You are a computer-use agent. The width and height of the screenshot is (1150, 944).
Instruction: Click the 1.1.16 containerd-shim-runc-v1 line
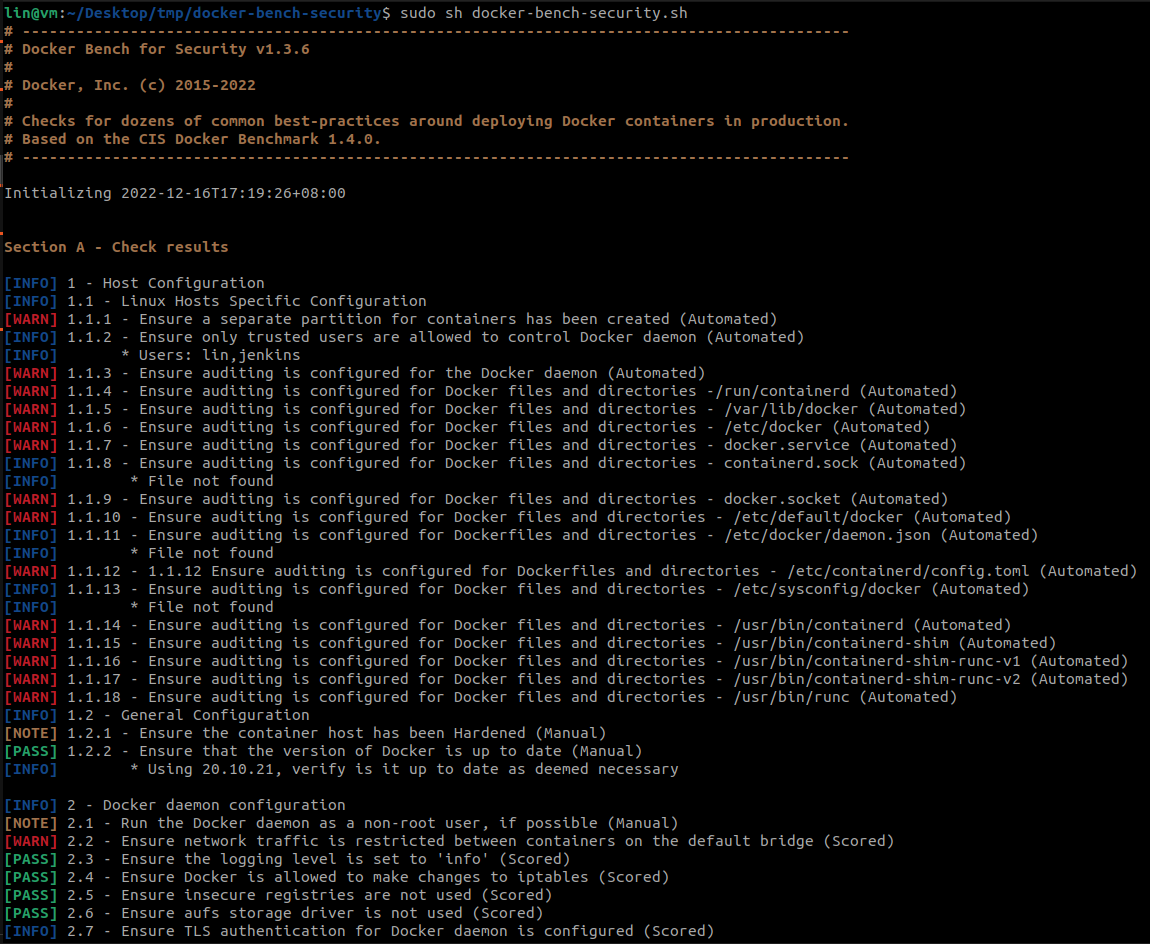[x=566, y=661]
